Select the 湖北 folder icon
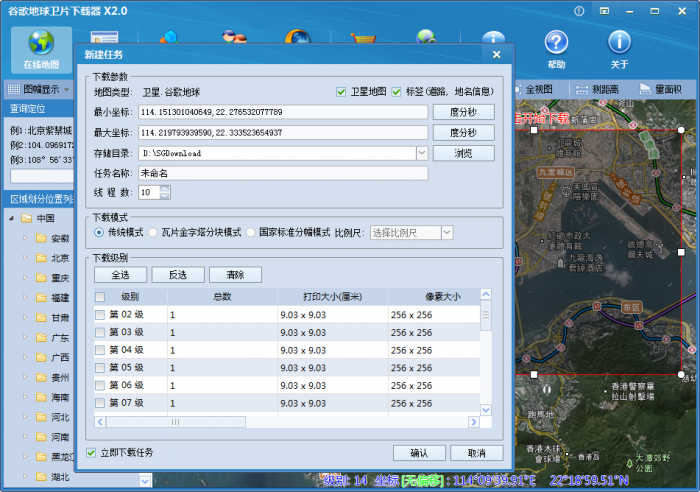Screen dimensions: 700x492 42,476
